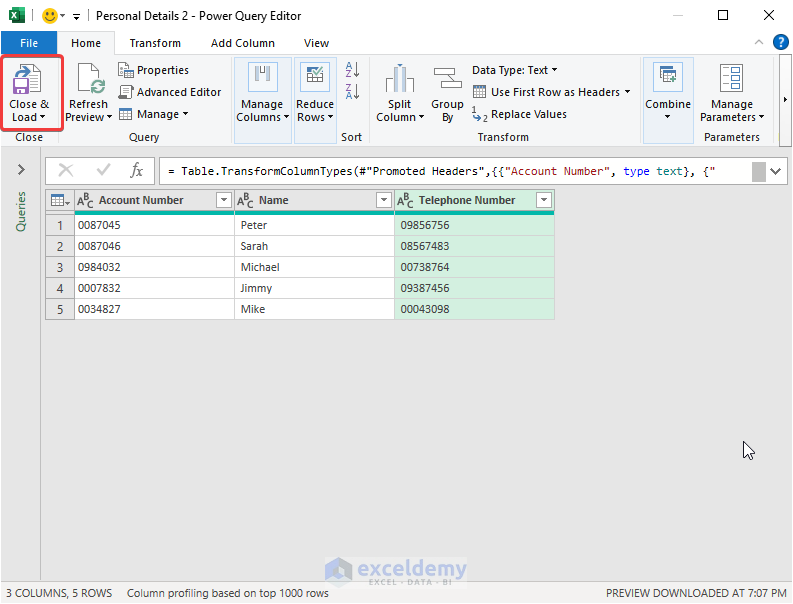Cancel formula edit with X icon
Image resolution: width=793 pixels, height=604 pixels.
coord(66,170)
